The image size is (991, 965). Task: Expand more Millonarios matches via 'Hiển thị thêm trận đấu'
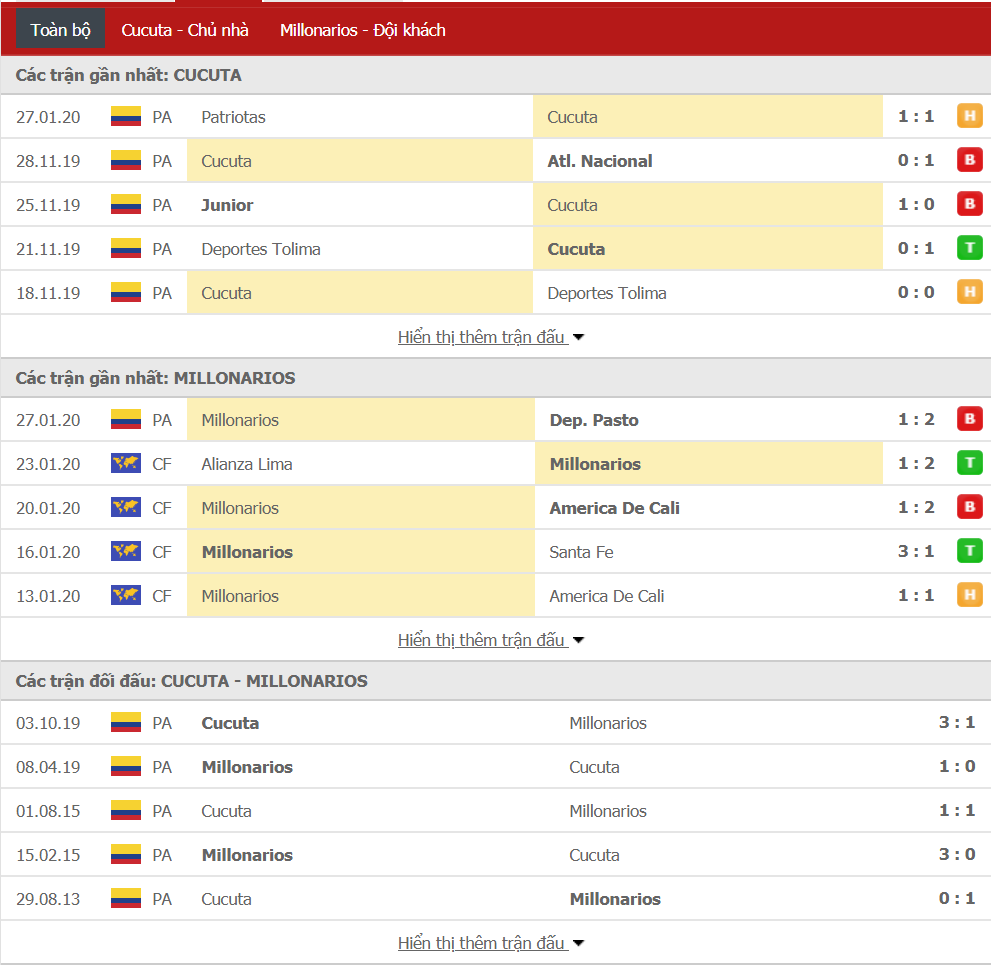(x=490, y=640)
